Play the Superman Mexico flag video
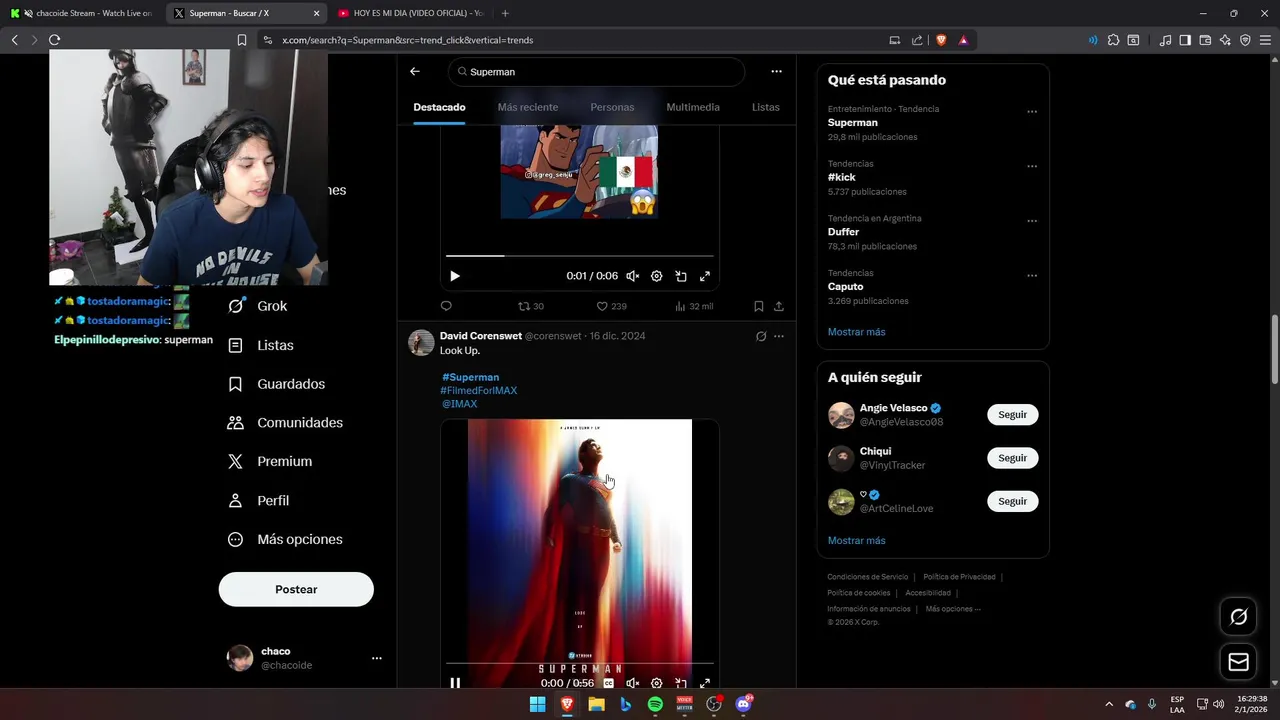Image resolution: width=1280 pixels, height=720 pixels. point(455,276)
